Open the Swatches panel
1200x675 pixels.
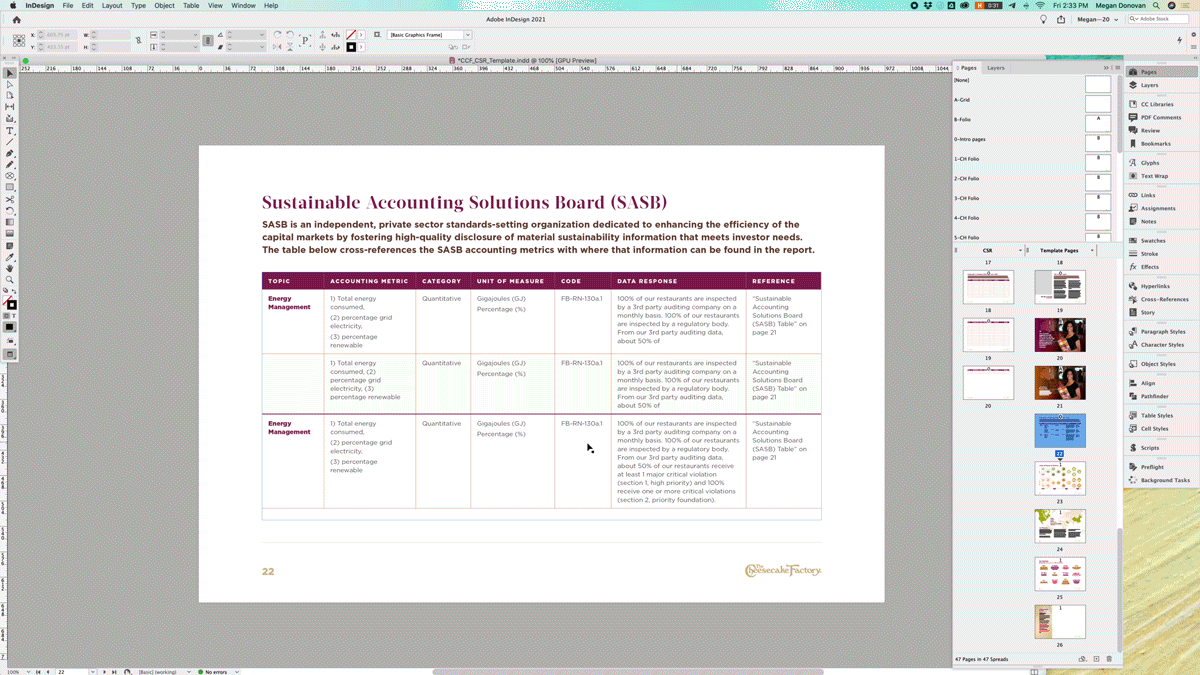coord(1153,241)
